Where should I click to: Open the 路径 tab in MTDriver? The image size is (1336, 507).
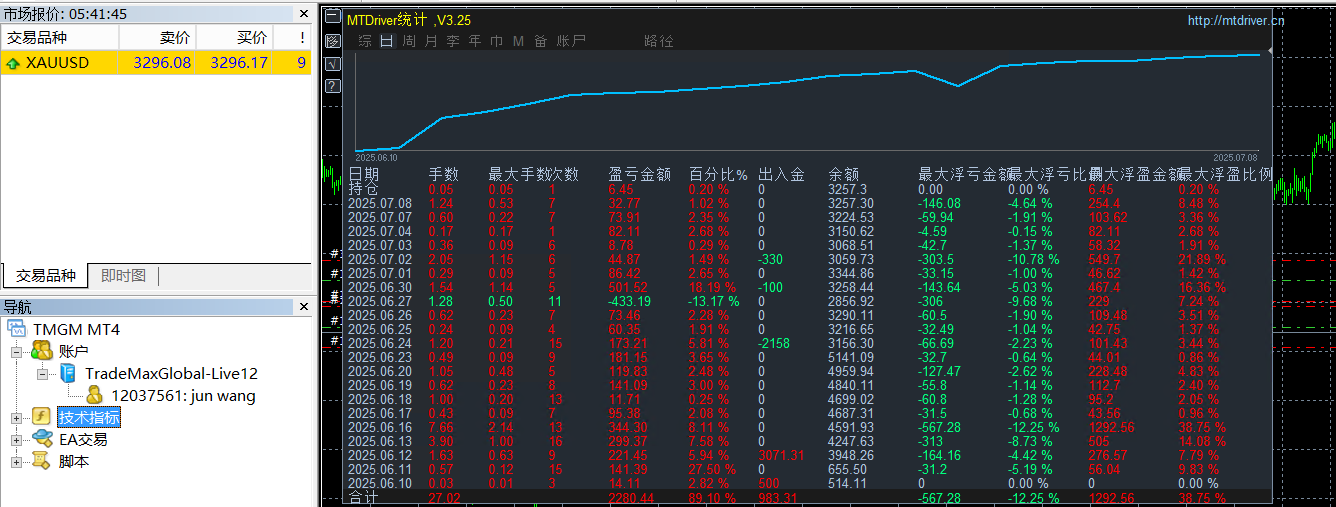tap(659, 41)
